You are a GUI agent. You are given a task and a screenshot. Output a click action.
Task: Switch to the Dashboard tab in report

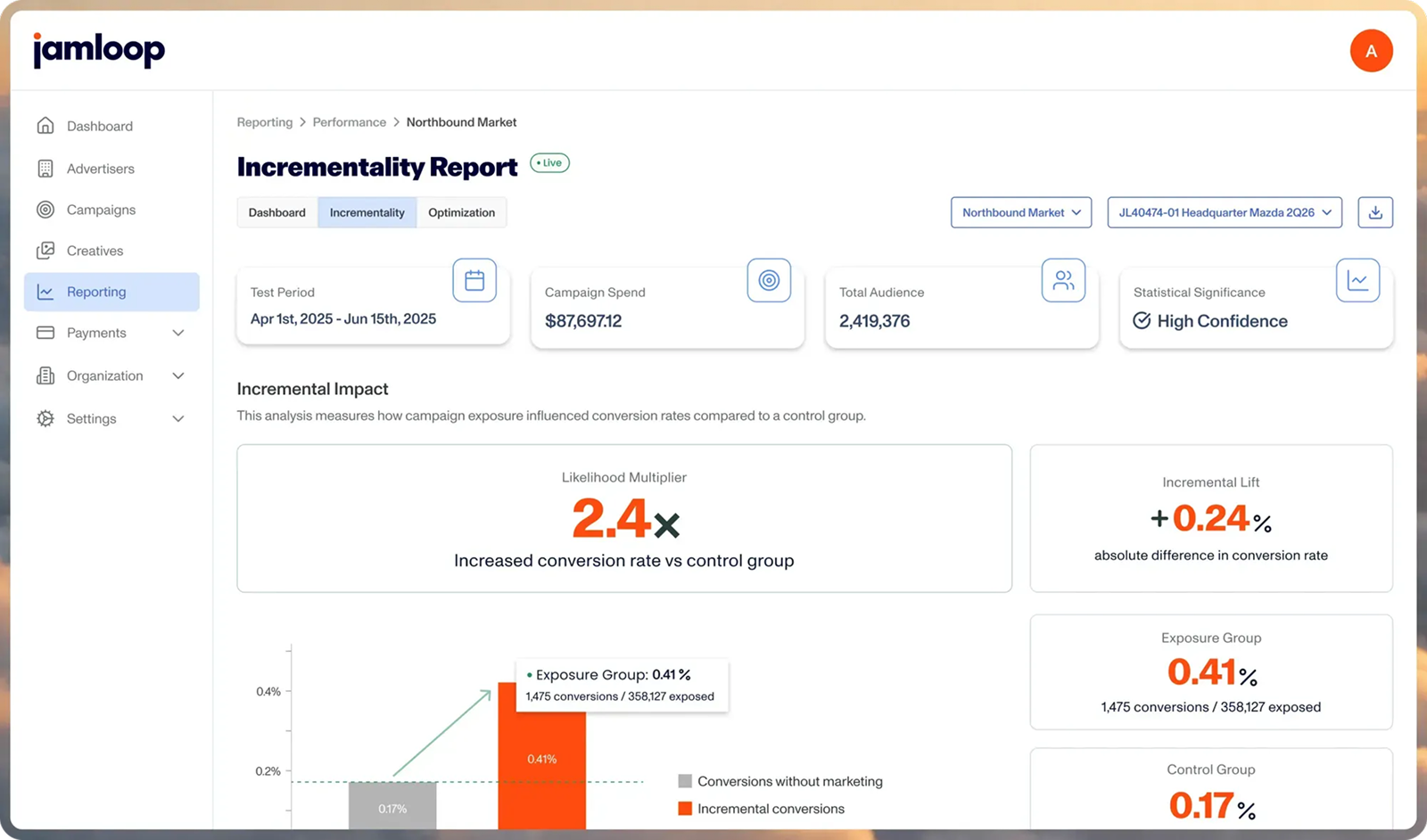pos(277,212)
